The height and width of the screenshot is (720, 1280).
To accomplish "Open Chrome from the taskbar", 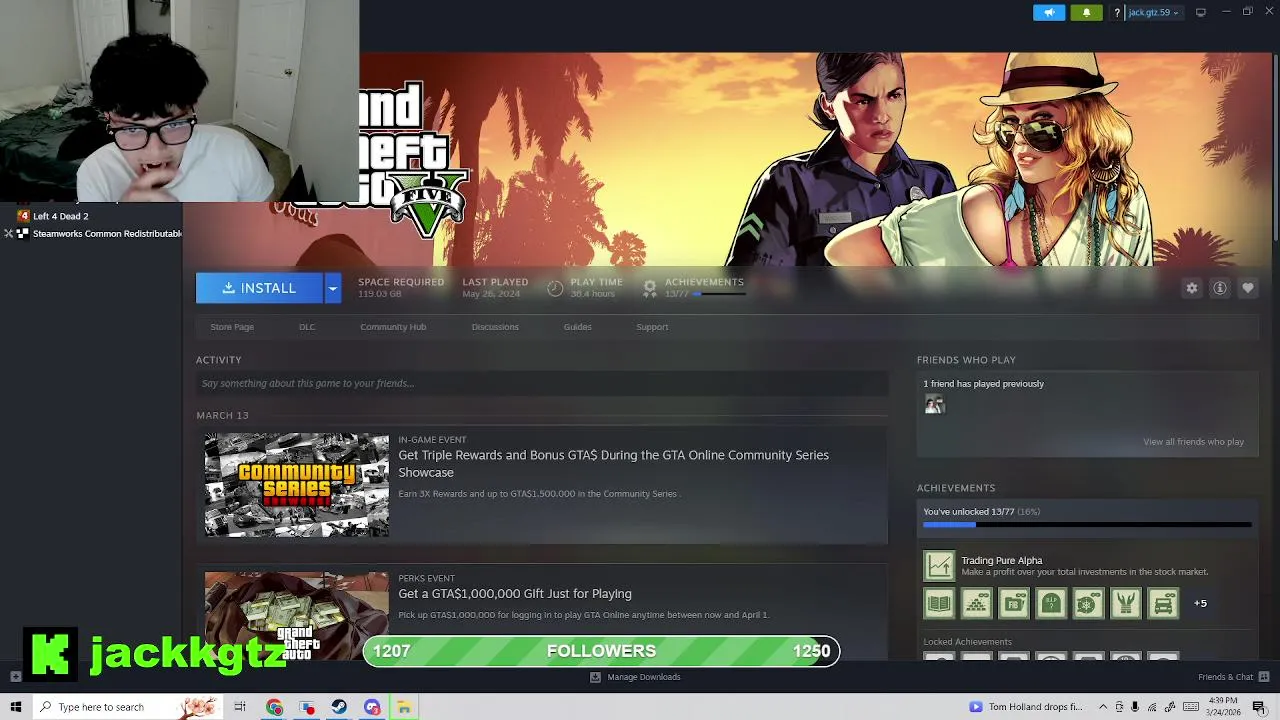I will (274, 707).
